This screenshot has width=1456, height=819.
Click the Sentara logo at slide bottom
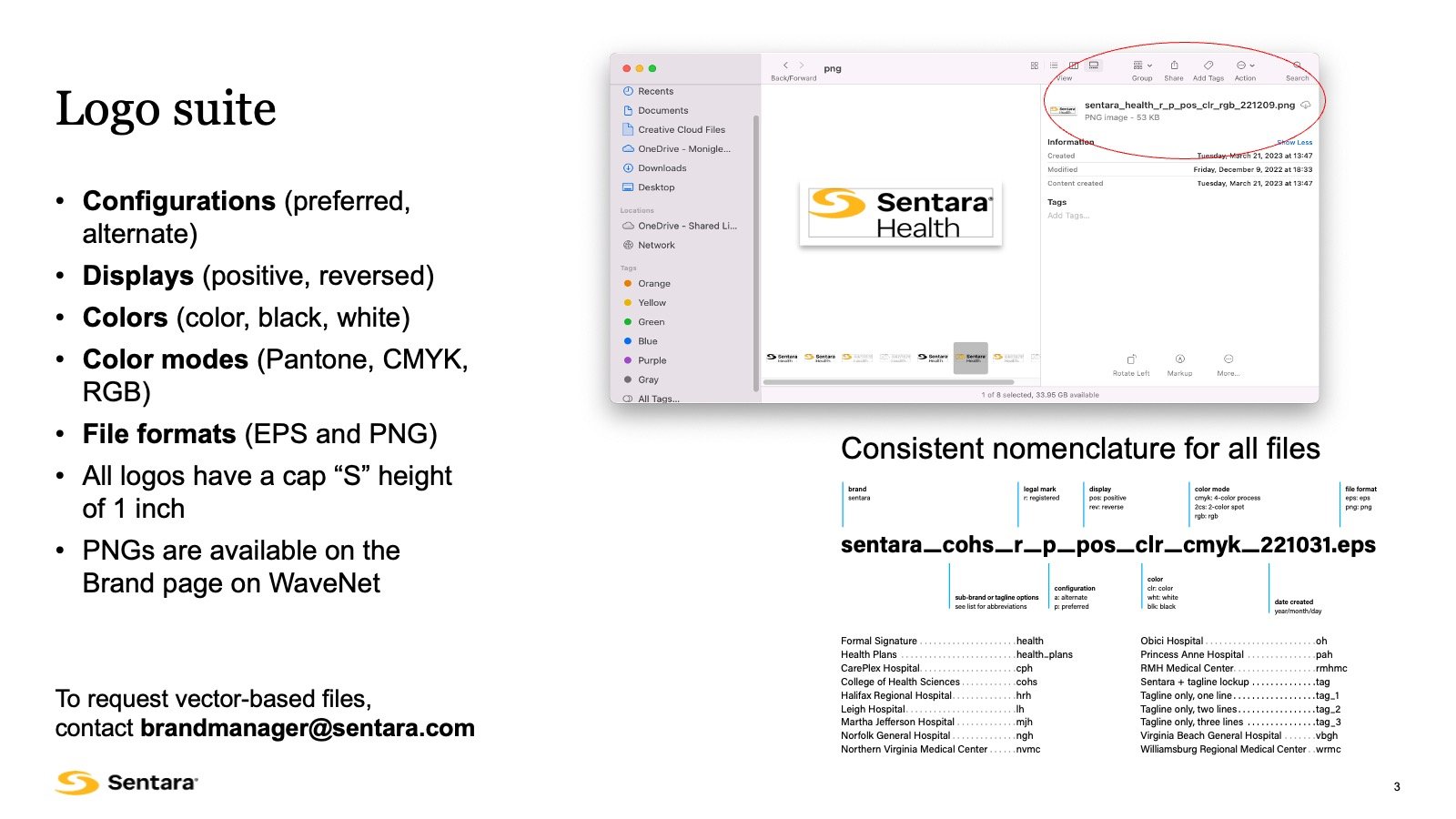click(126, 782)
